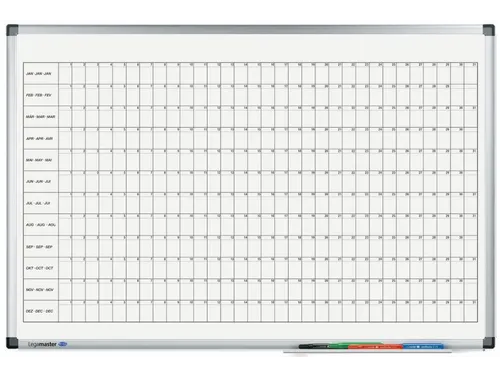Click the MÄR · MAR · MAR month label
The image size is (500, 375).
pos(40,117)
